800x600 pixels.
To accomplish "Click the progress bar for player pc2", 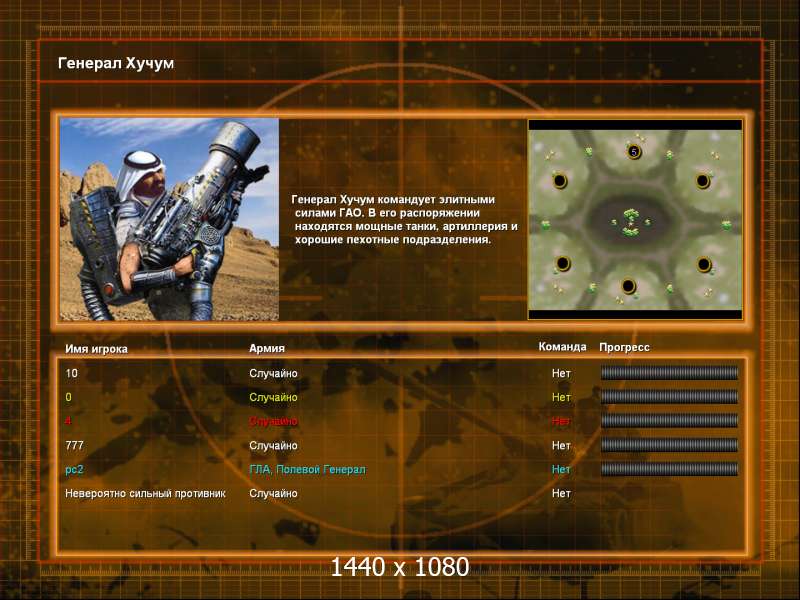I will [x=669, y=469].
